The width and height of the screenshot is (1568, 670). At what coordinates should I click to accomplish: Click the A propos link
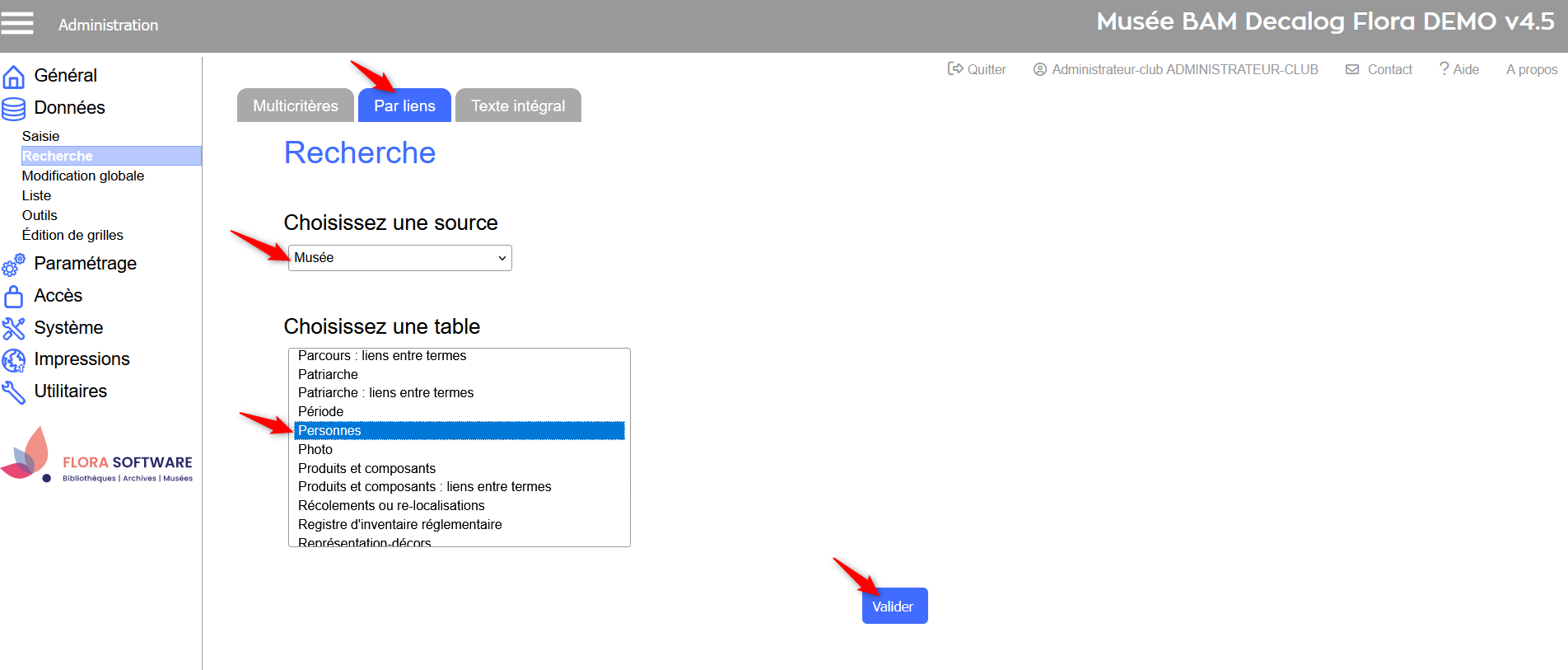1531,69
